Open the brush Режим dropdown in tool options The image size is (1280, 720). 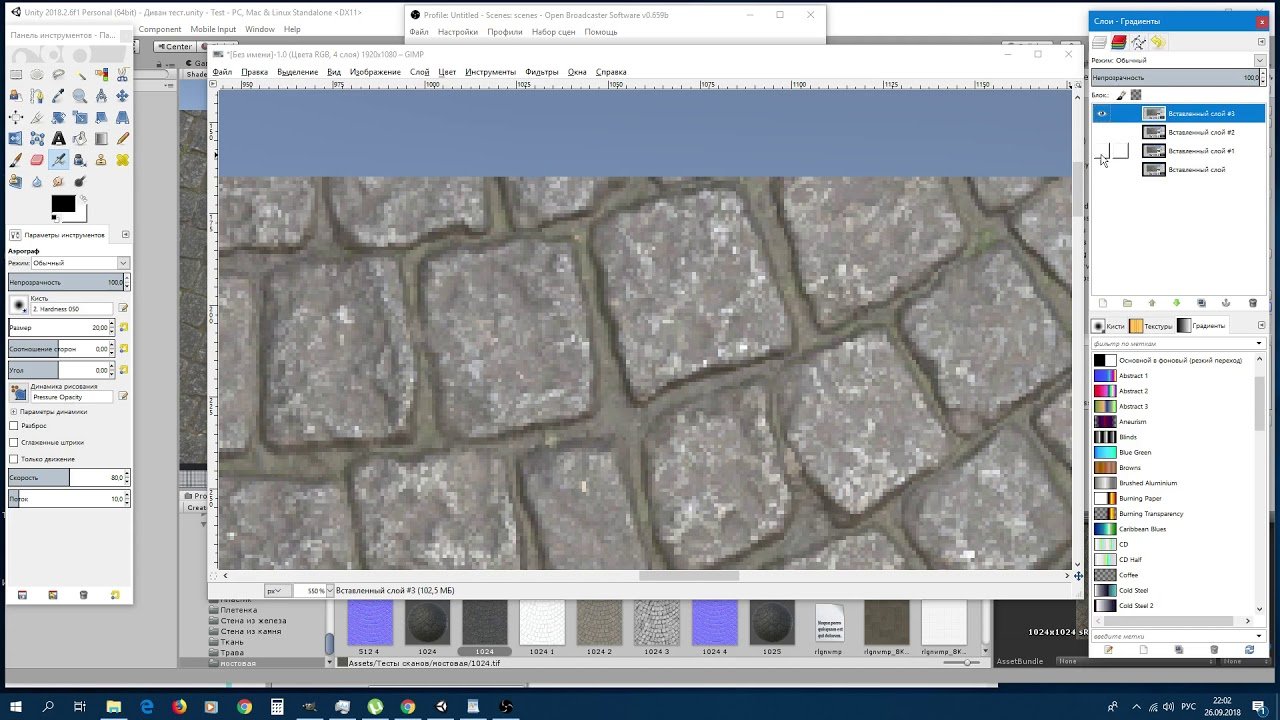pos(80,263)
